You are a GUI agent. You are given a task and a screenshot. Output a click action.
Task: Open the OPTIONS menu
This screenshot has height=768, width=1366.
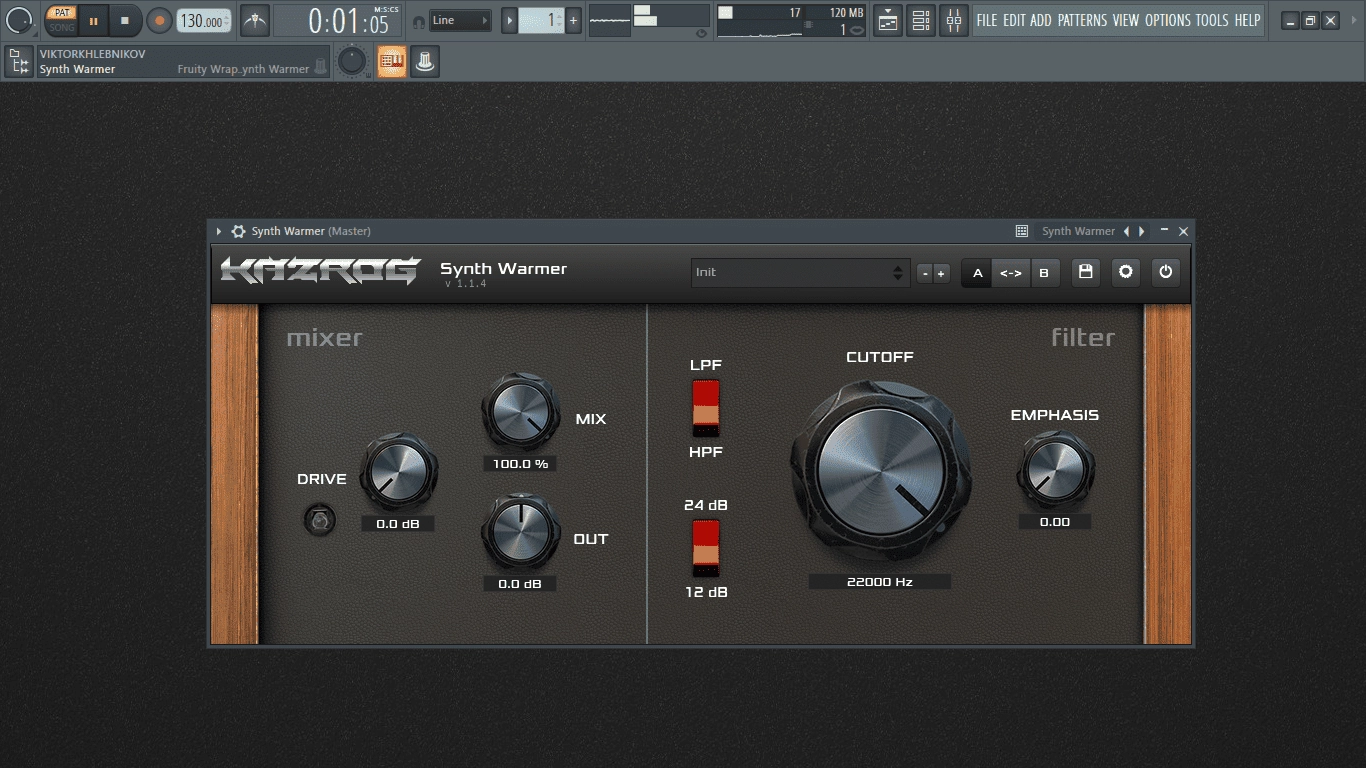coord(1168,20)
